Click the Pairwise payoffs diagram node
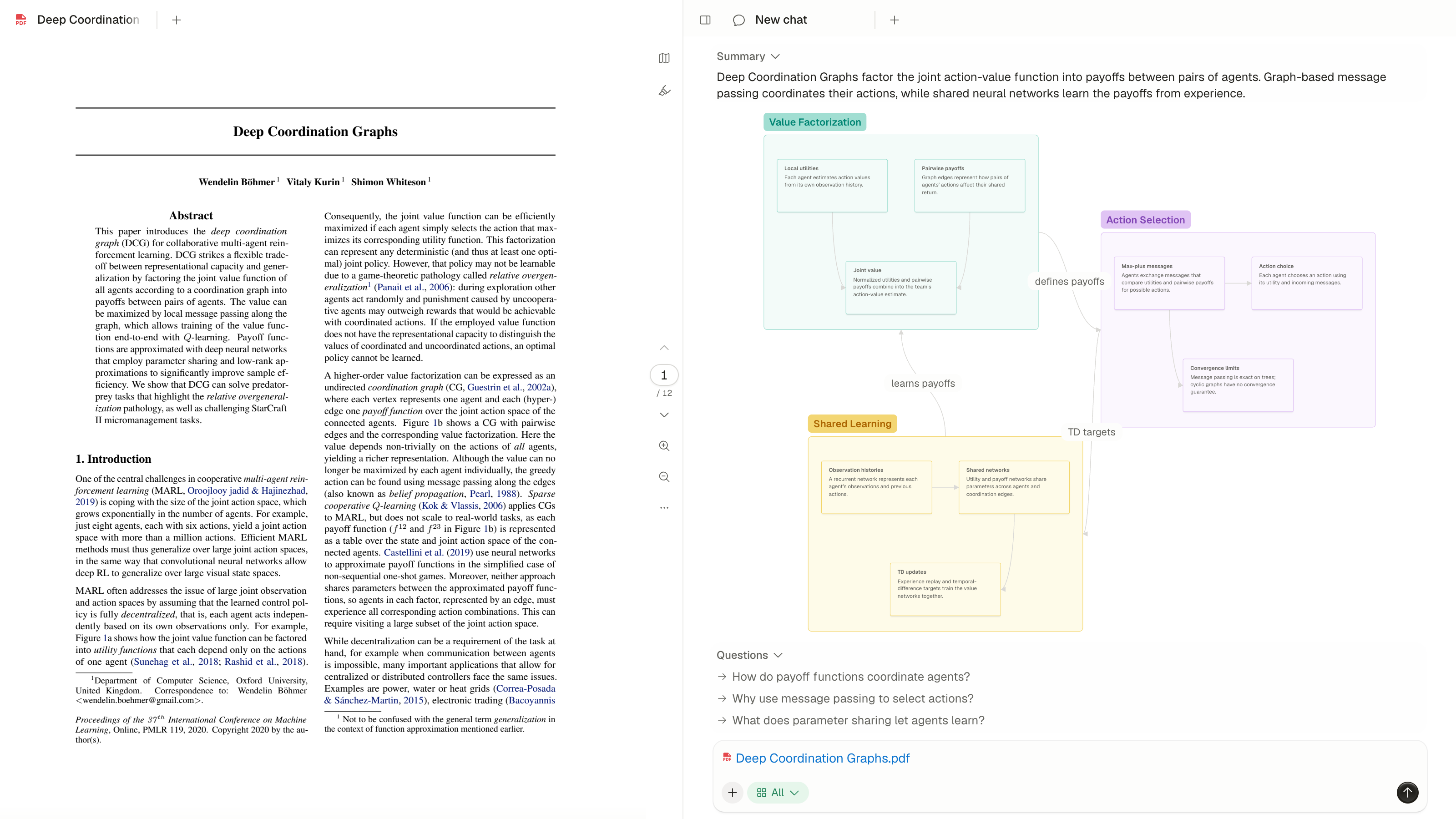The height and width of the screenshot is (819, 1456). coord(969,186)
